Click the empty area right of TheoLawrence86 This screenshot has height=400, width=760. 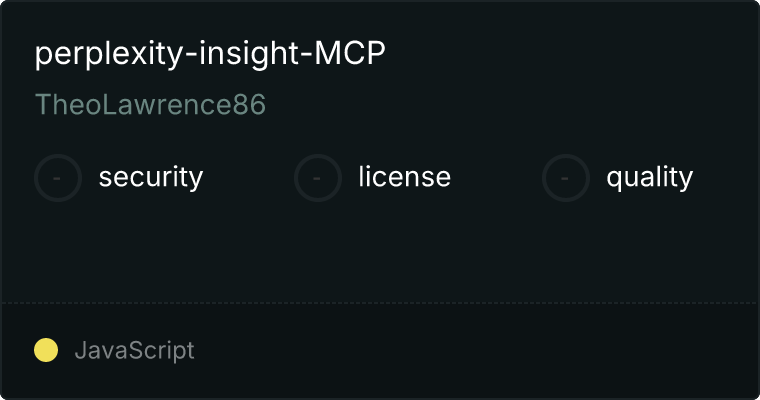click(x=509, y=104)
